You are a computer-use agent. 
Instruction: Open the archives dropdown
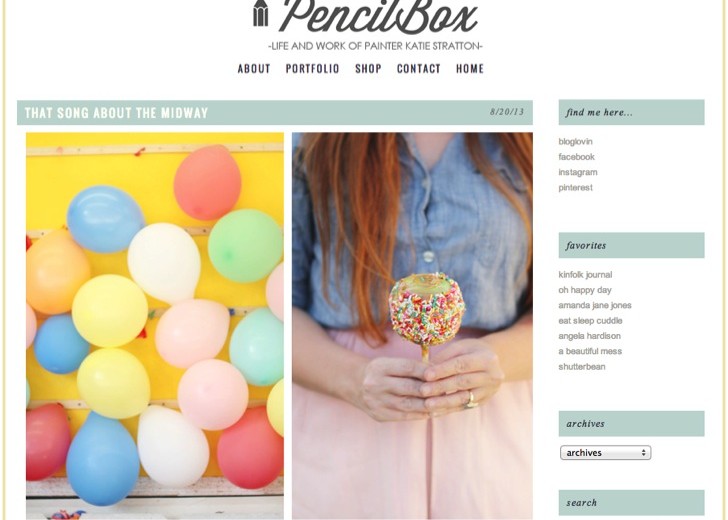point(605,453)
